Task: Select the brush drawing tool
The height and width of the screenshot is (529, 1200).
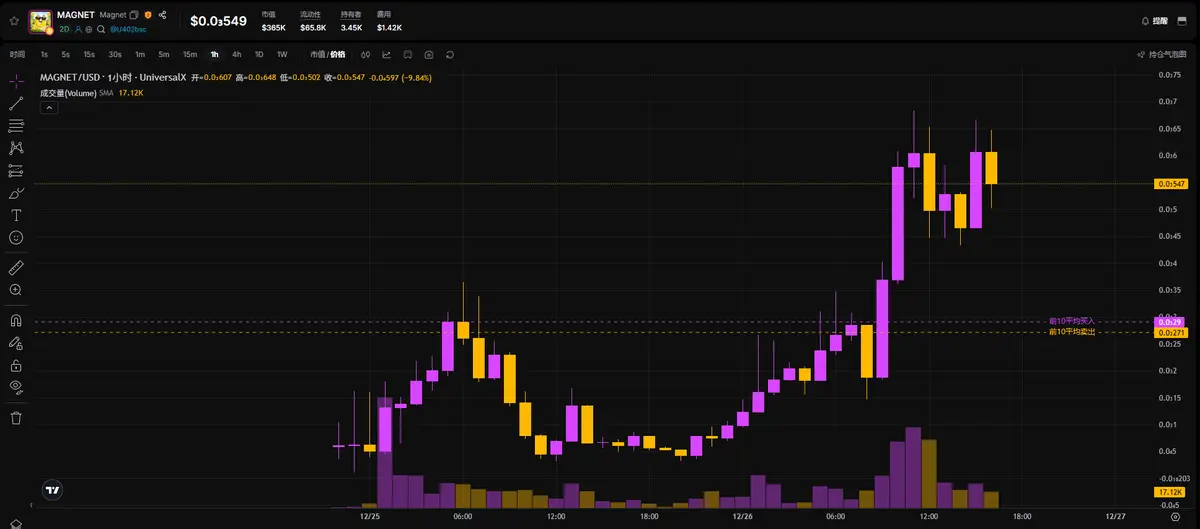Action: coord(16,193)
